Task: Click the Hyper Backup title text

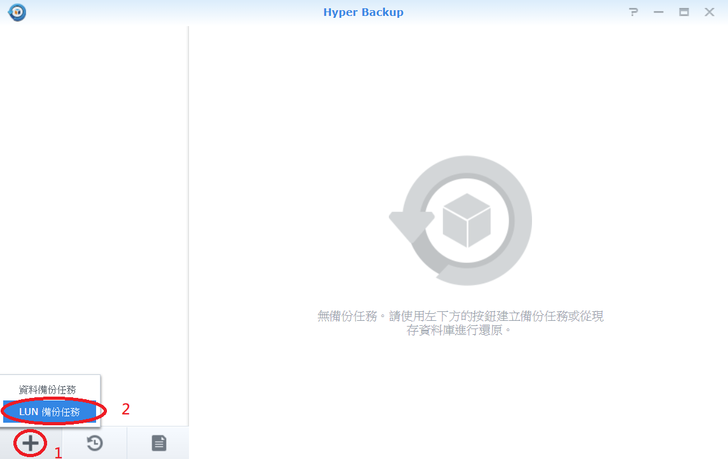Action: coord(363,12)
